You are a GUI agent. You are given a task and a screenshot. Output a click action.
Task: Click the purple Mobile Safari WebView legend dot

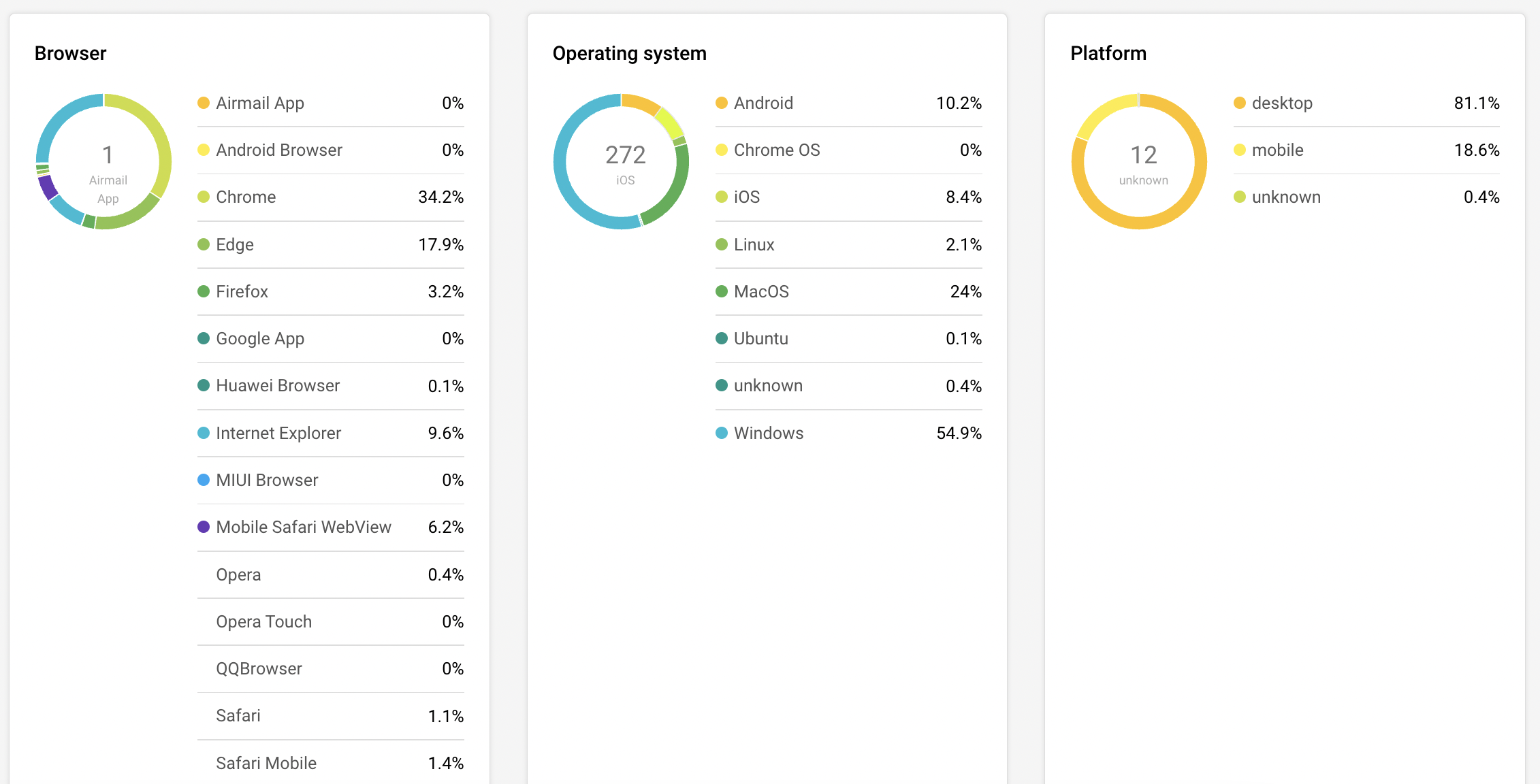(x=204, y=527)
